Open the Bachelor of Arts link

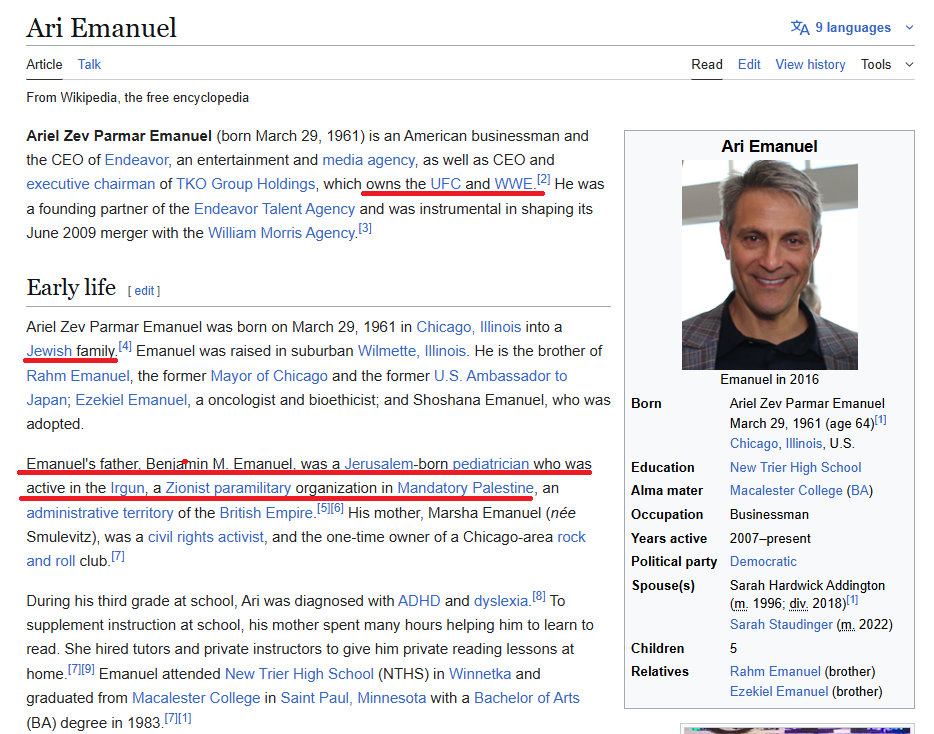pyautogui.click(x=527, y=698)
